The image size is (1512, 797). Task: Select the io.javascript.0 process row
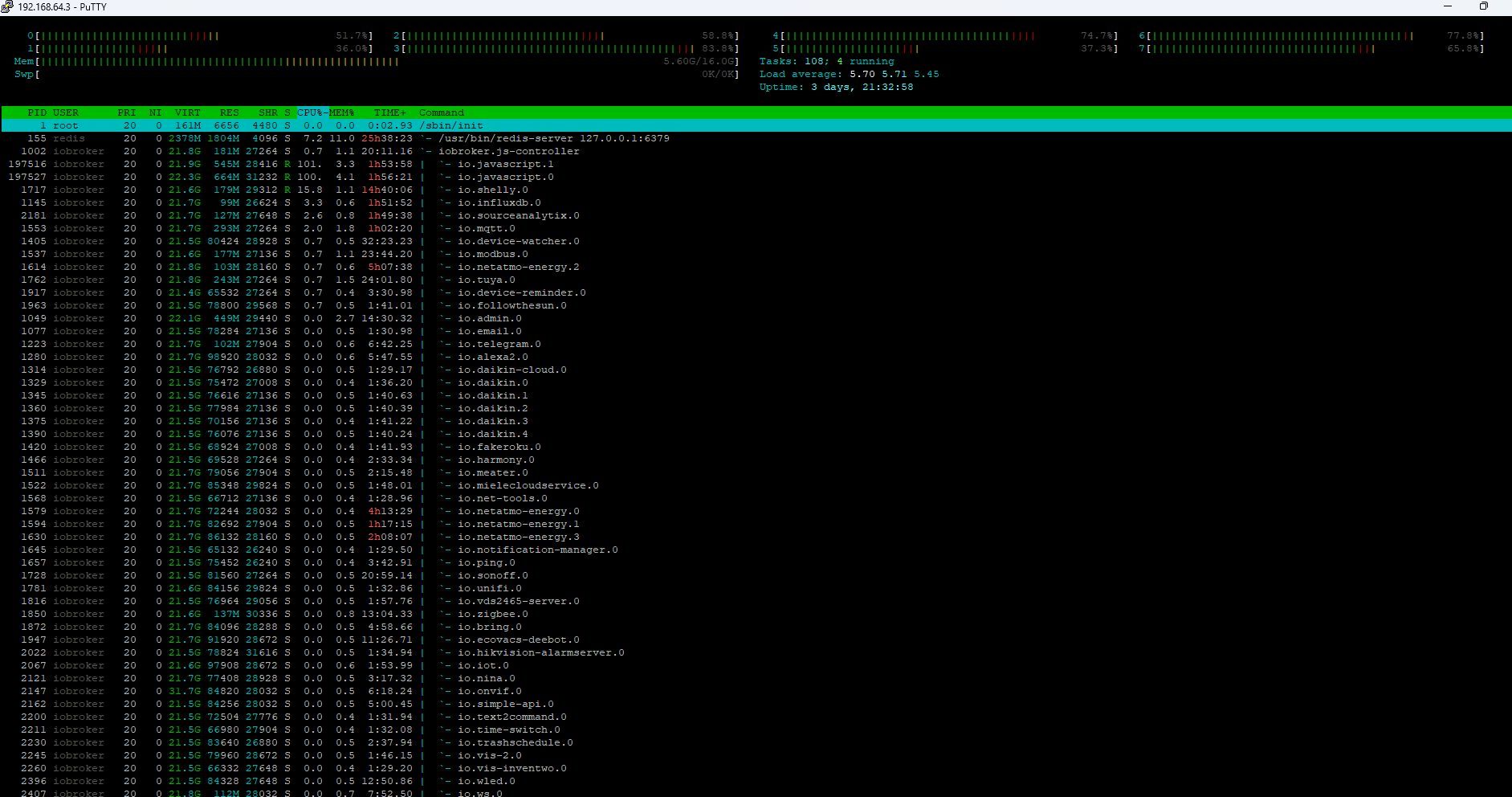click(756, 177)
